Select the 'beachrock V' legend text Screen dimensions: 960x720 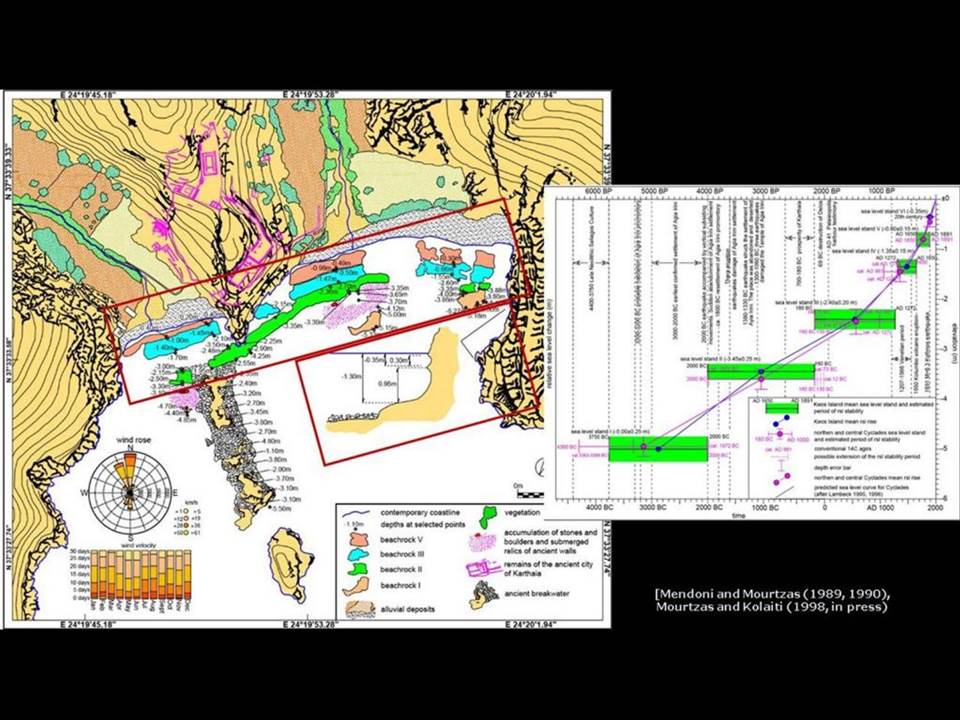402,540
